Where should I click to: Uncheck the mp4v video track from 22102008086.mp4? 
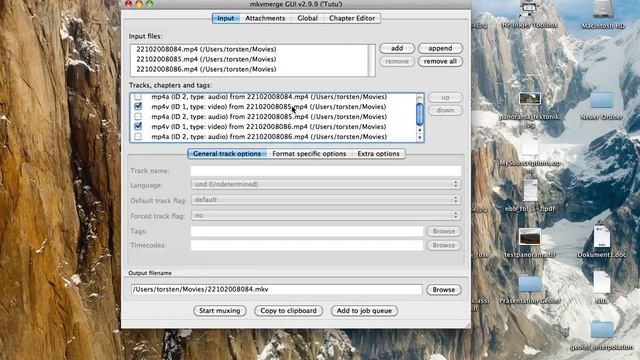click(x=138, y=126)
